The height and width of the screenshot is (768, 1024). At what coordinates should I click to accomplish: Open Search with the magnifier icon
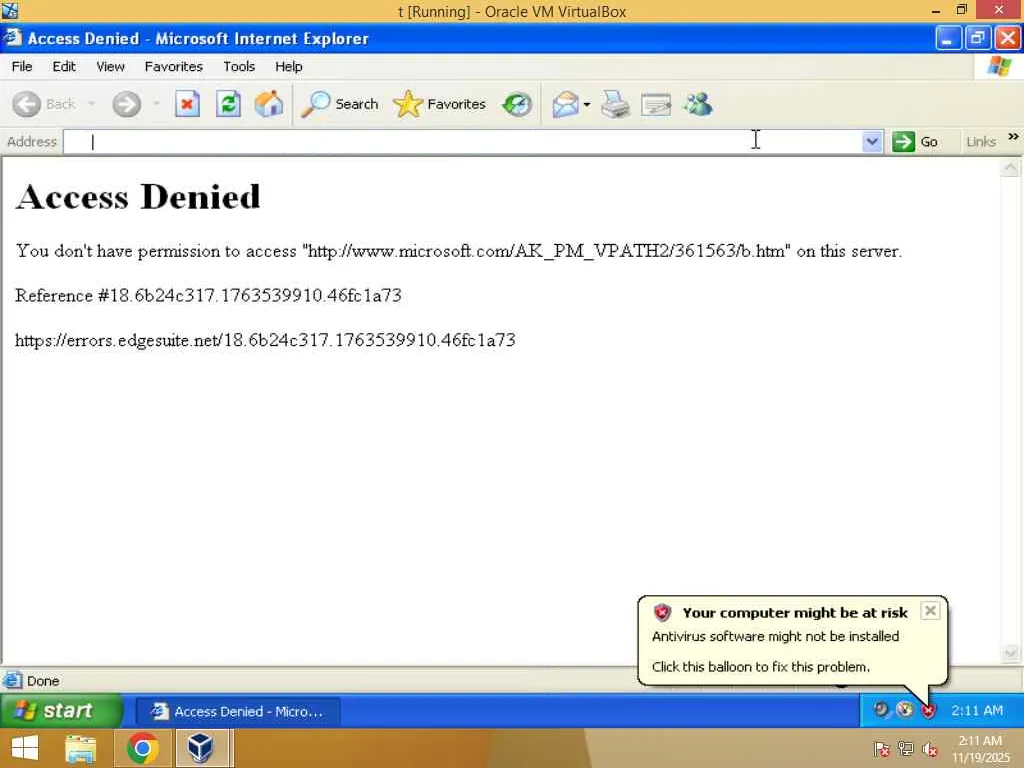[x=340, y=104]
